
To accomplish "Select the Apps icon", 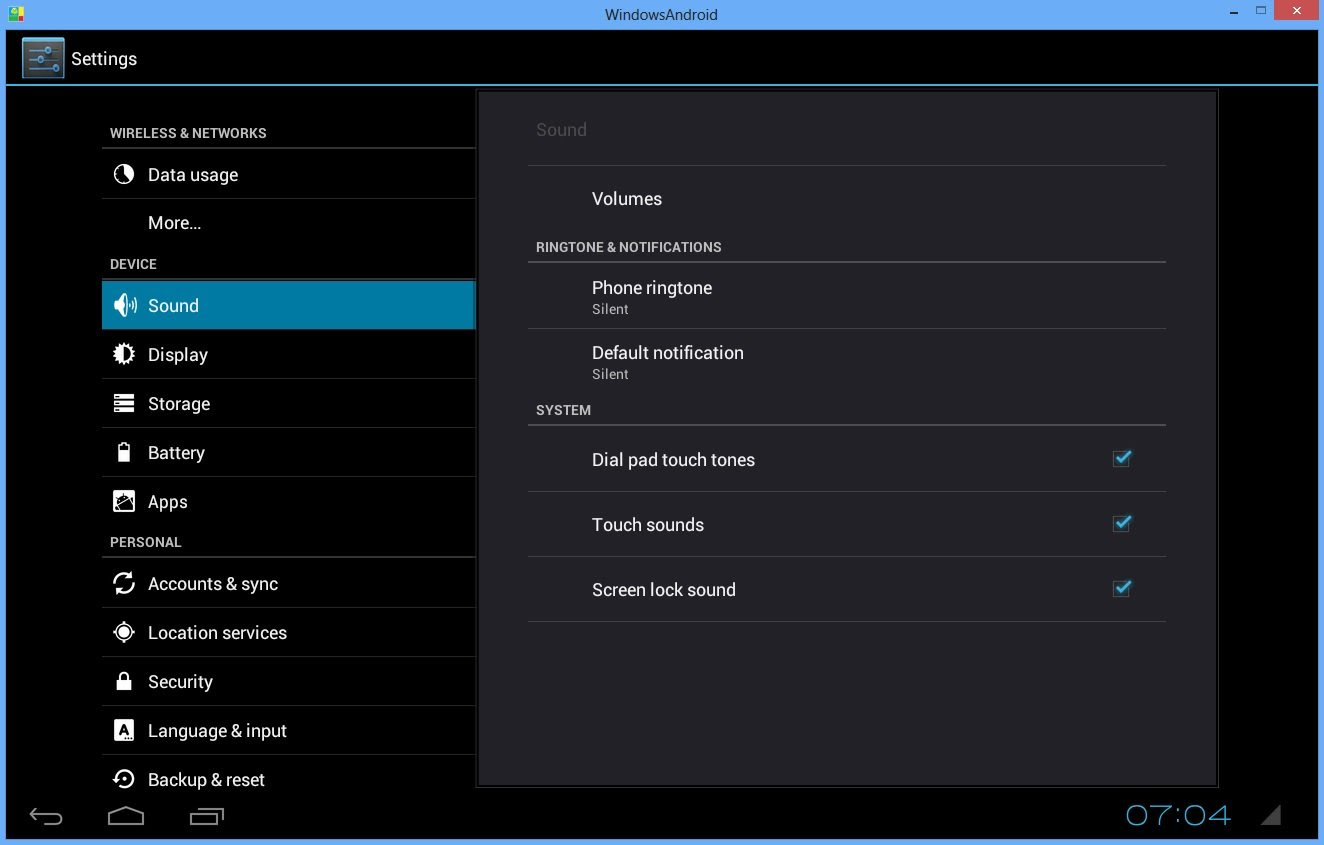I will [x=123, y=501].
